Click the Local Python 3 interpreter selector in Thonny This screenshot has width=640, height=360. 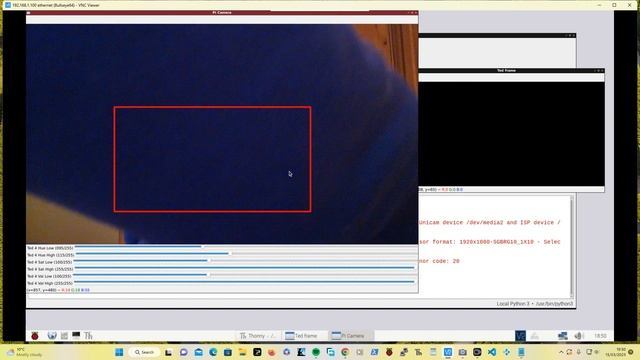click(535, 304)
